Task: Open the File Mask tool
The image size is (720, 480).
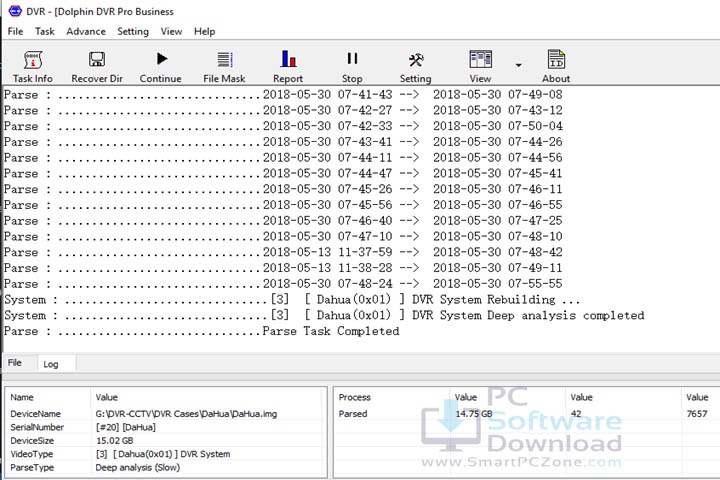Action: [x=225, y=67]
